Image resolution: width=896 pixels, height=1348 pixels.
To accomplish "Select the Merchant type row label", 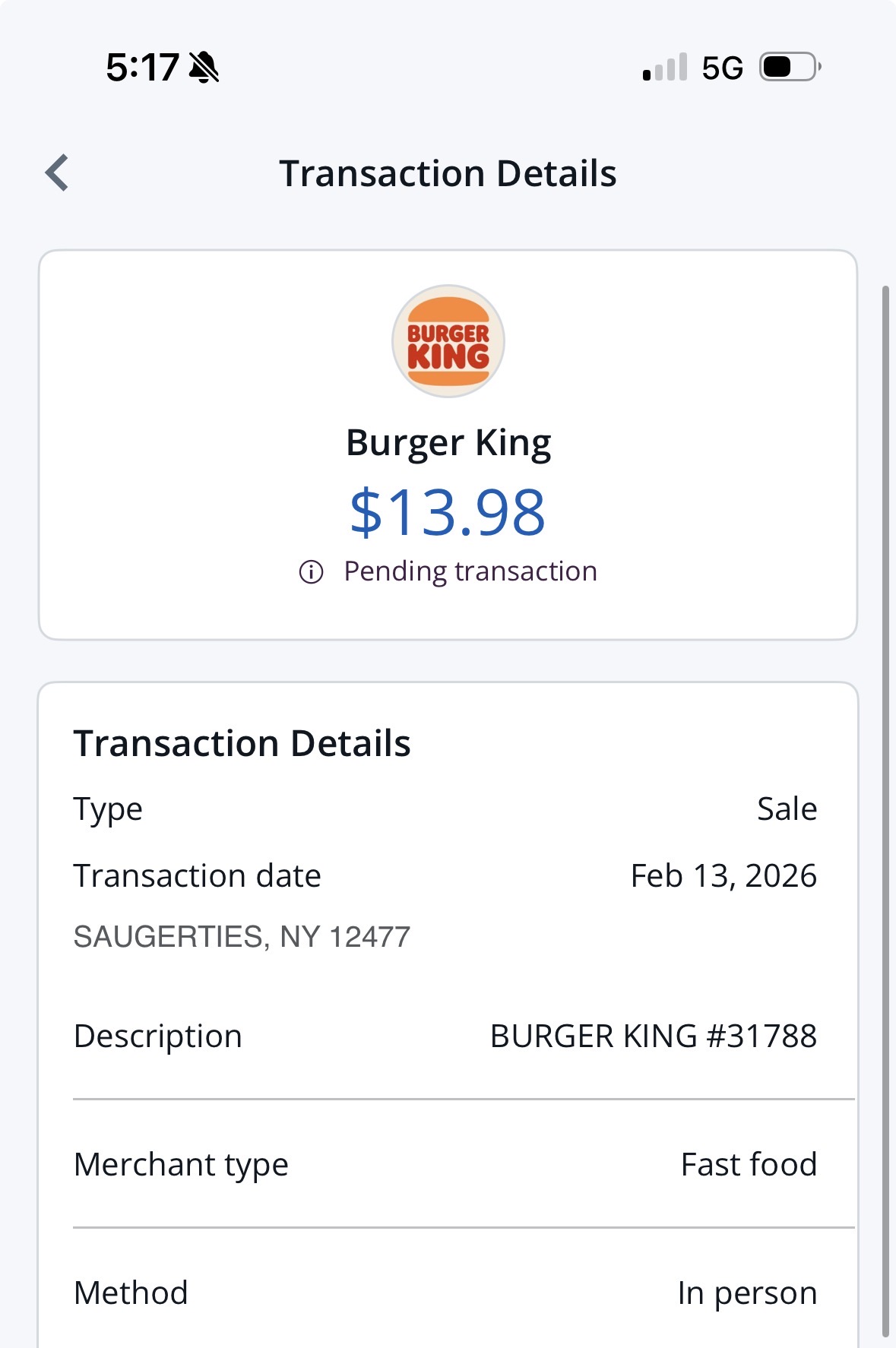I will pyautogui.click(x=181, y=1165).
